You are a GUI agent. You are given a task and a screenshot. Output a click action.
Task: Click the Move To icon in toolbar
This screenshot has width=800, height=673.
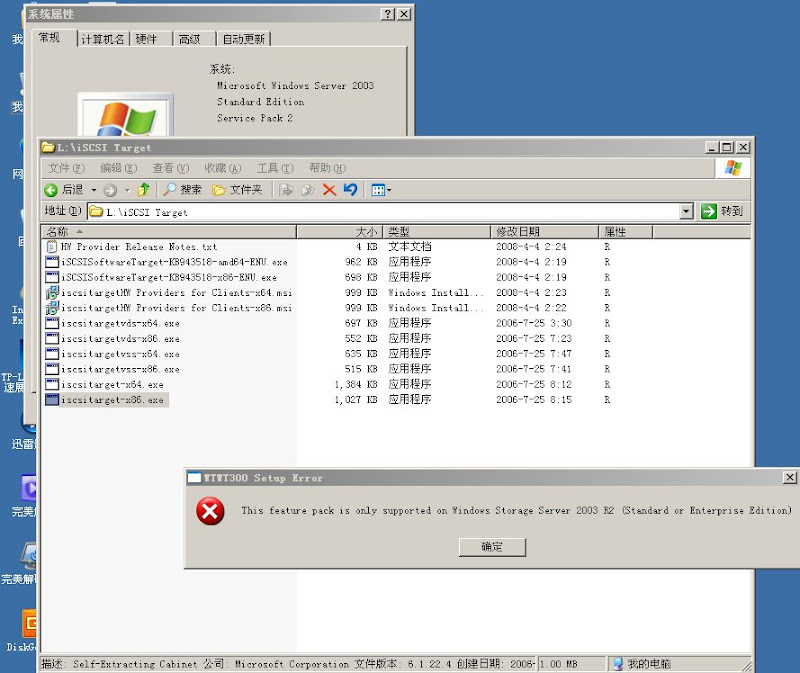[x=286, y=190]
